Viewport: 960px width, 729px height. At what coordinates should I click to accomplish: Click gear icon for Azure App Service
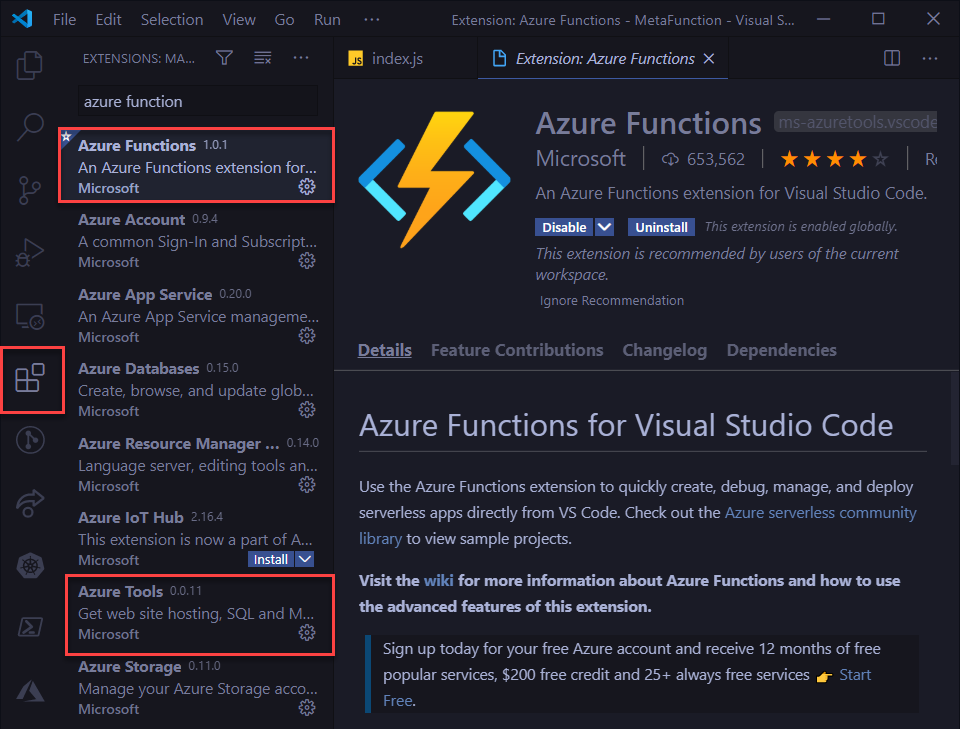[x=307, y=335]
